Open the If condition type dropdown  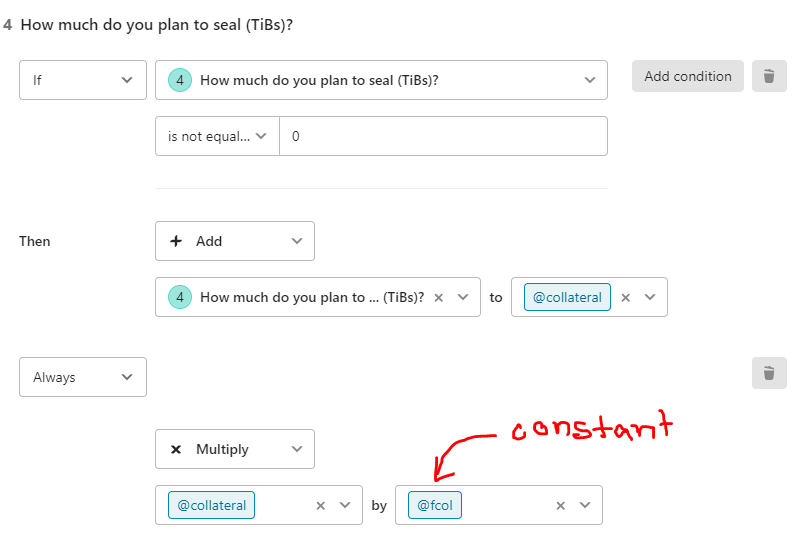click(x=83, y=80)
